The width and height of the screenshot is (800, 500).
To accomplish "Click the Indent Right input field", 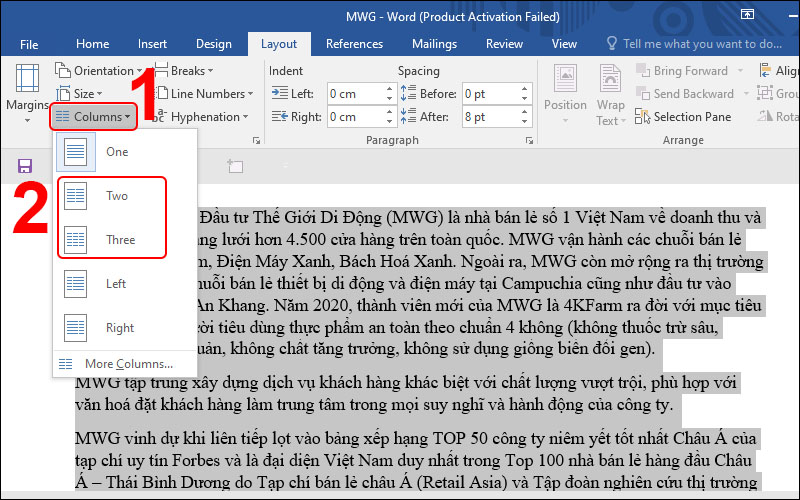I will (x=356, y=117).
